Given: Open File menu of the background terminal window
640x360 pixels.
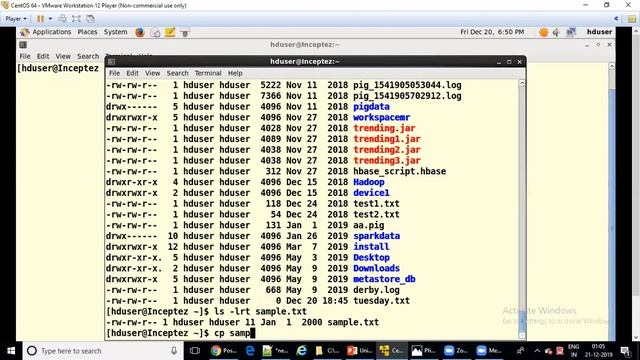Looking at the screenshot, I should pyautogui.click(x=25, y=56).
